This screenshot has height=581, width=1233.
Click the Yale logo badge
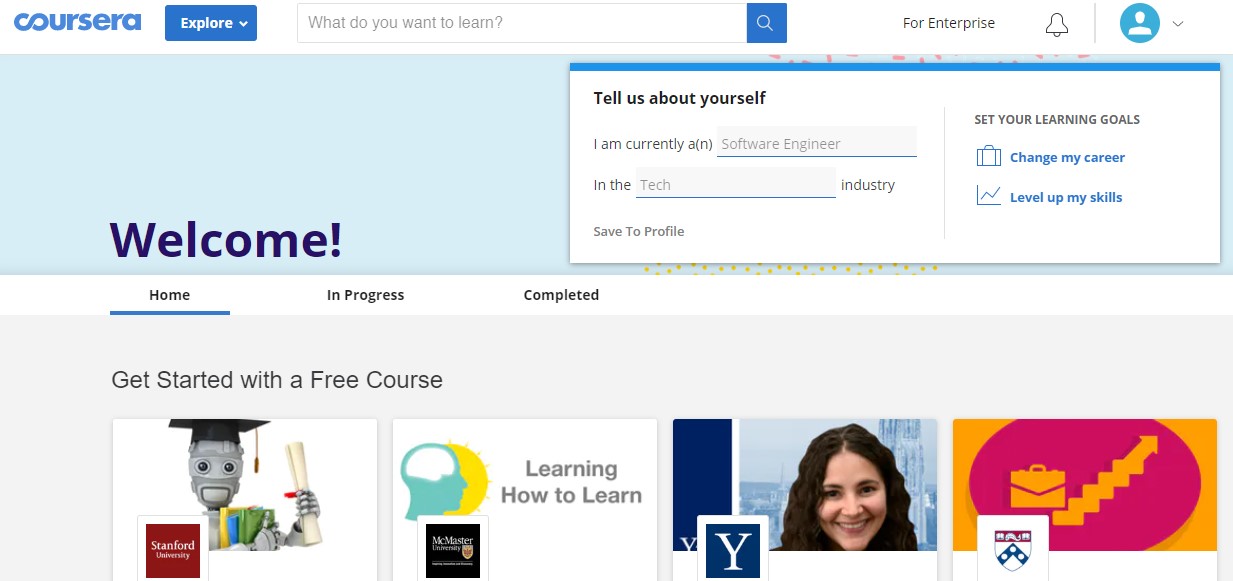coord(733,549)
